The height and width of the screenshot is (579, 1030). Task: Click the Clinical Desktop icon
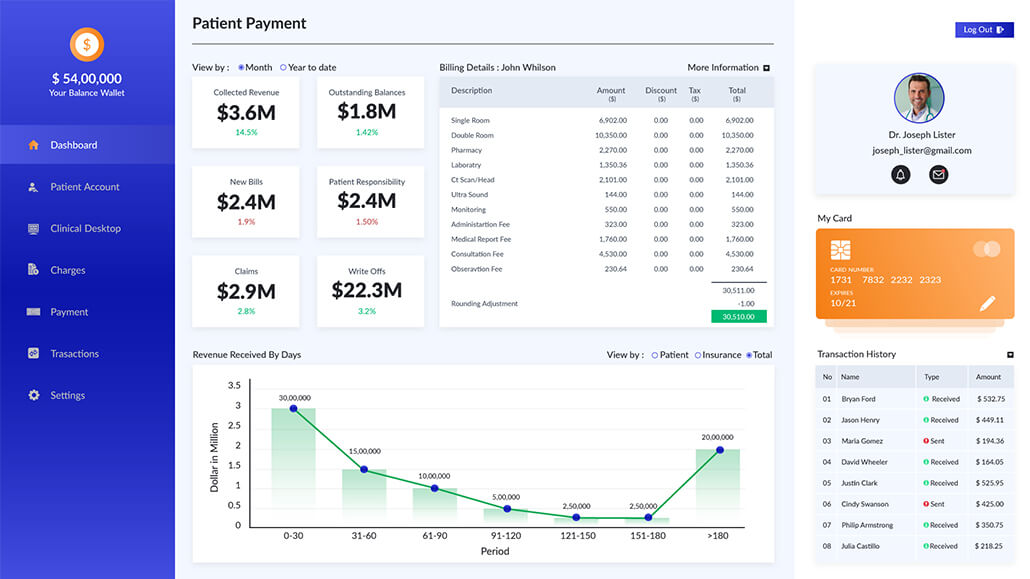click(33, 228)
